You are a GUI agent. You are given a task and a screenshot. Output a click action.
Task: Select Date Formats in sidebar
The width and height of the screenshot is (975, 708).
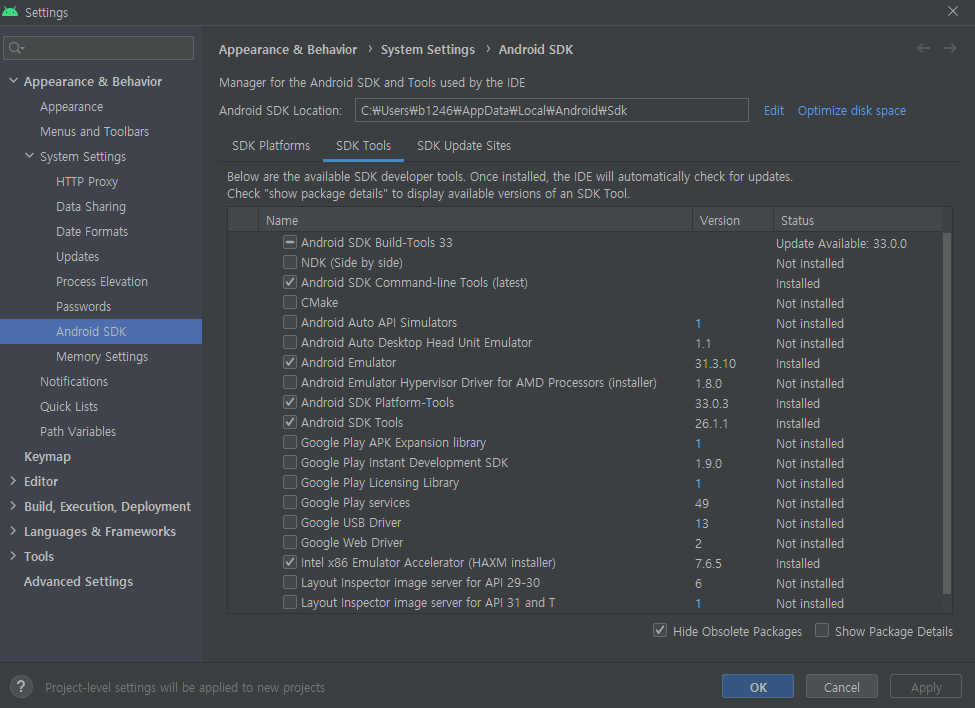[92, 231]
